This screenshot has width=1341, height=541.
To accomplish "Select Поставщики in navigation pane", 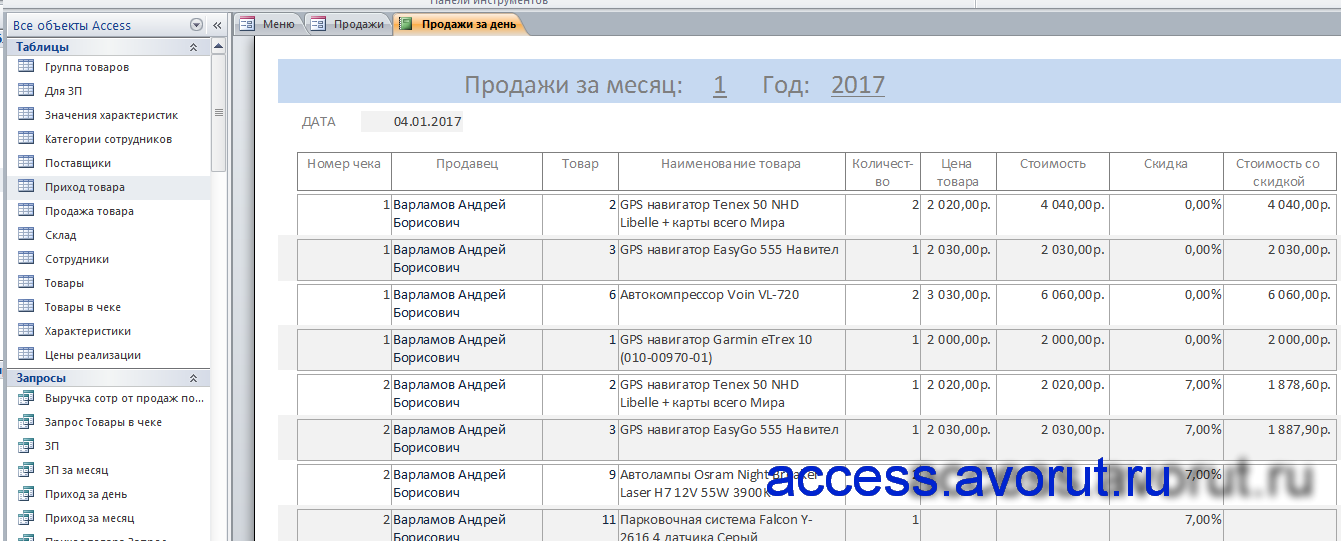I will coord(78,163).
